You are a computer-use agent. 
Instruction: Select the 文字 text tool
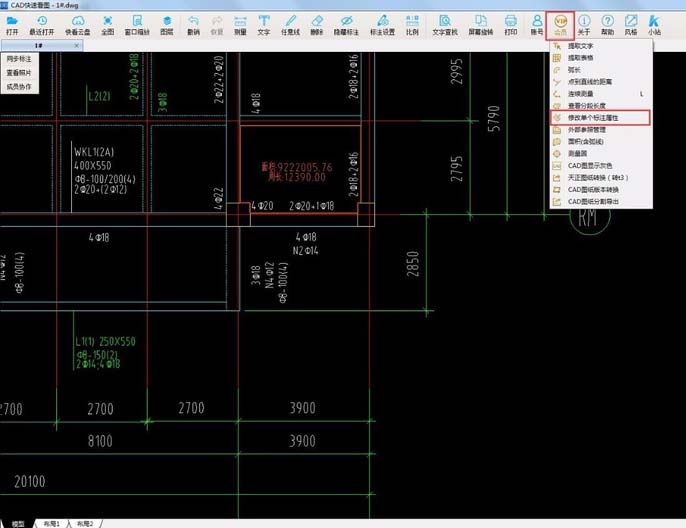click(264, 25)
